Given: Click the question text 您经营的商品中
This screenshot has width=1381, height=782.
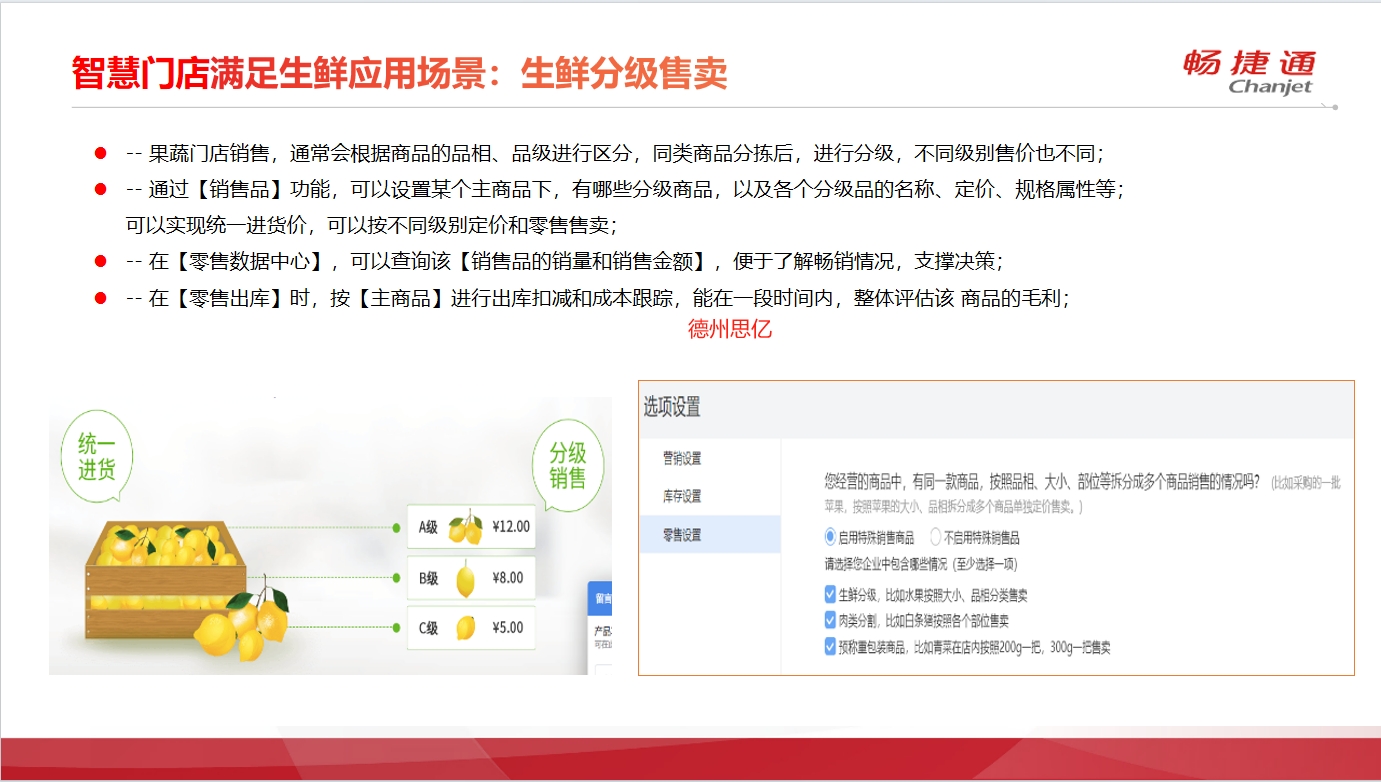Looking at the screenshot, I should point(1042,481).
